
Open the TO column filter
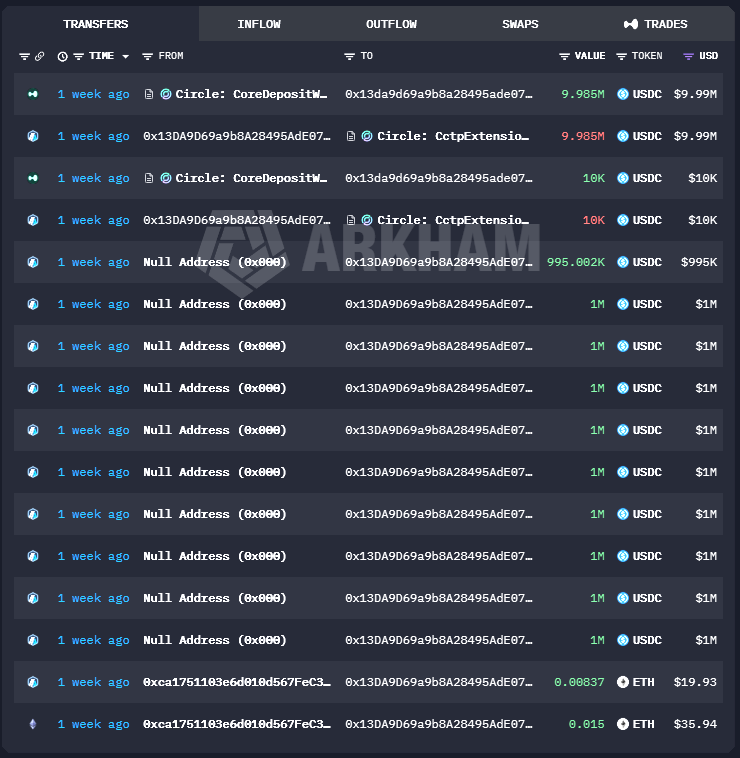(349, 57)
